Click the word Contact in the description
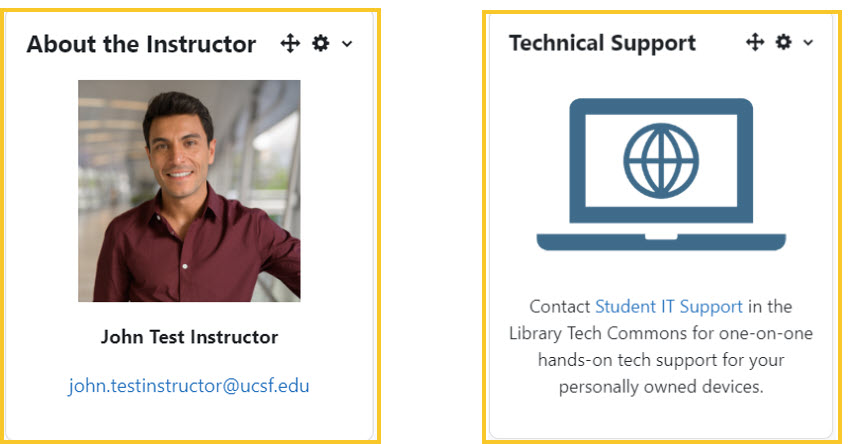The height and width of the screenshot is (444, 851). [x=560, y=307]
